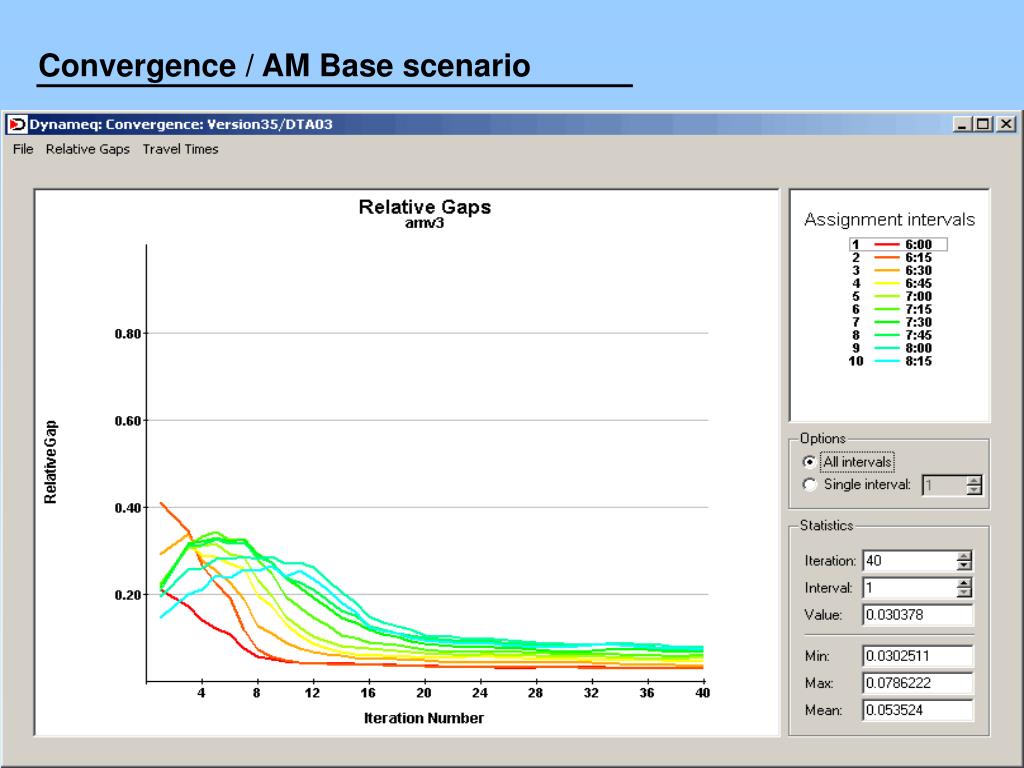The image size is (1024, 768).
Task: Click the Min field 0.0302511
Action: (918, 656)
